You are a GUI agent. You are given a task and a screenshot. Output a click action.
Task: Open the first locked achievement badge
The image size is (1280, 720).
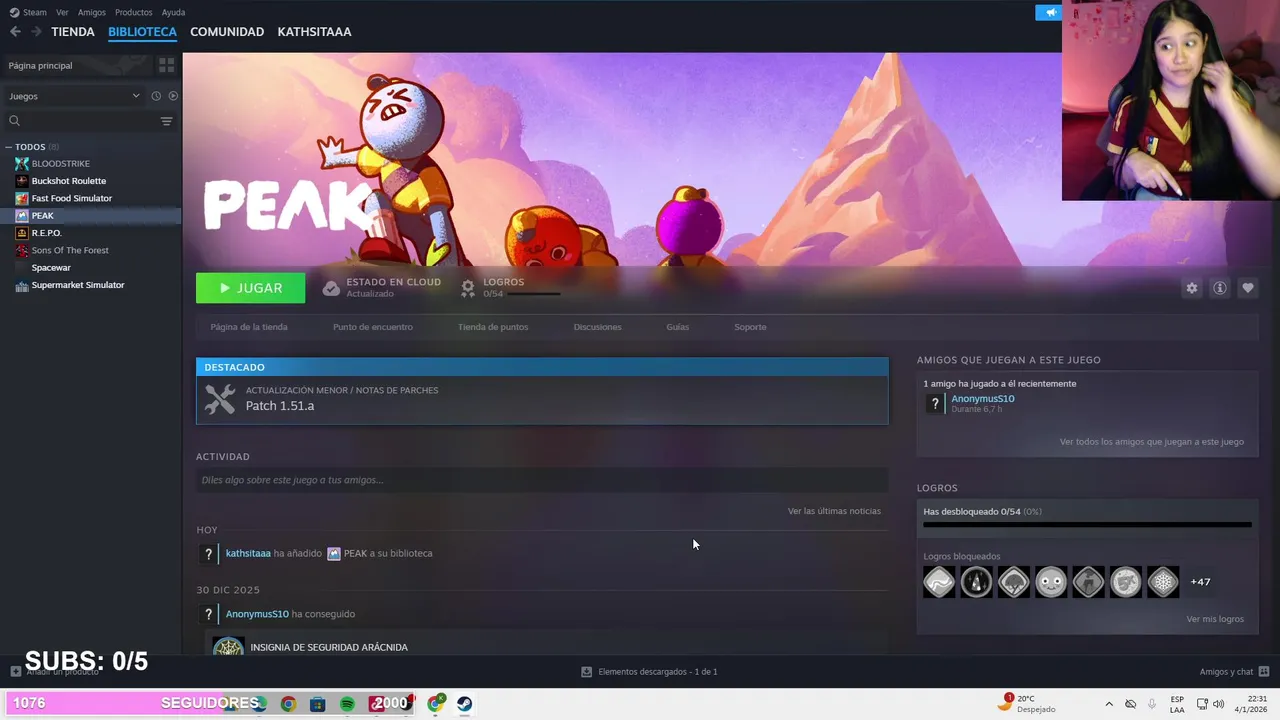(939, 582)
